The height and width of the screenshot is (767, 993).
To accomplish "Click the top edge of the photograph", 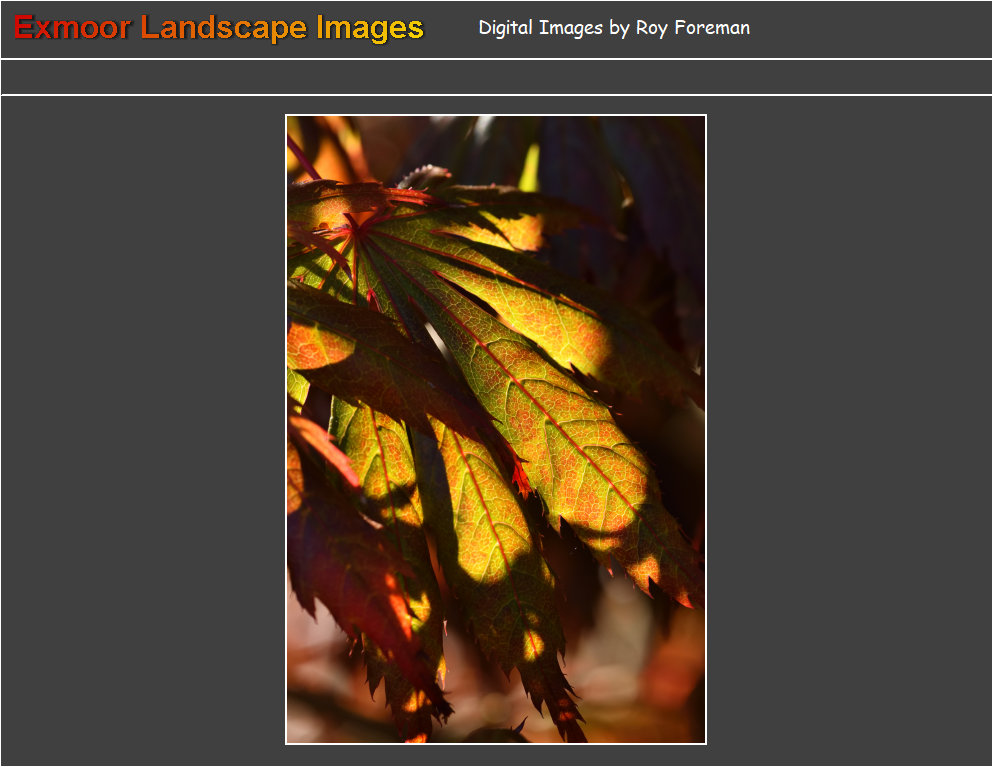I will 495,118.
